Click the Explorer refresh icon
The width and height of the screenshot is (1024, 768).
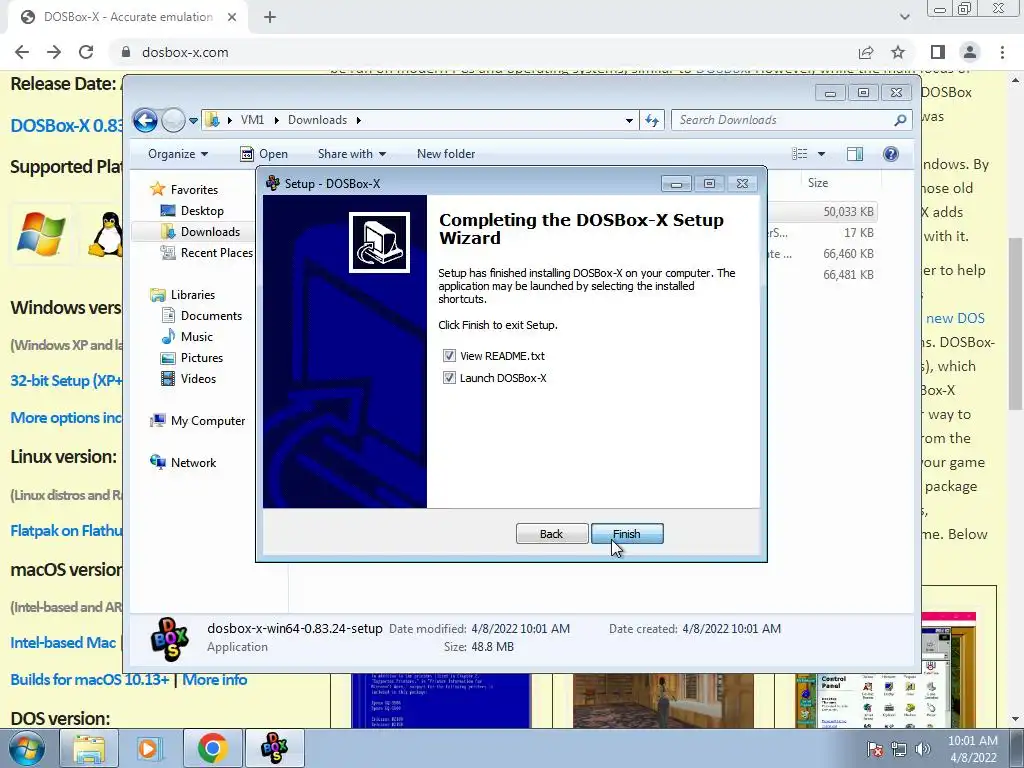click(x=652, y=120)
